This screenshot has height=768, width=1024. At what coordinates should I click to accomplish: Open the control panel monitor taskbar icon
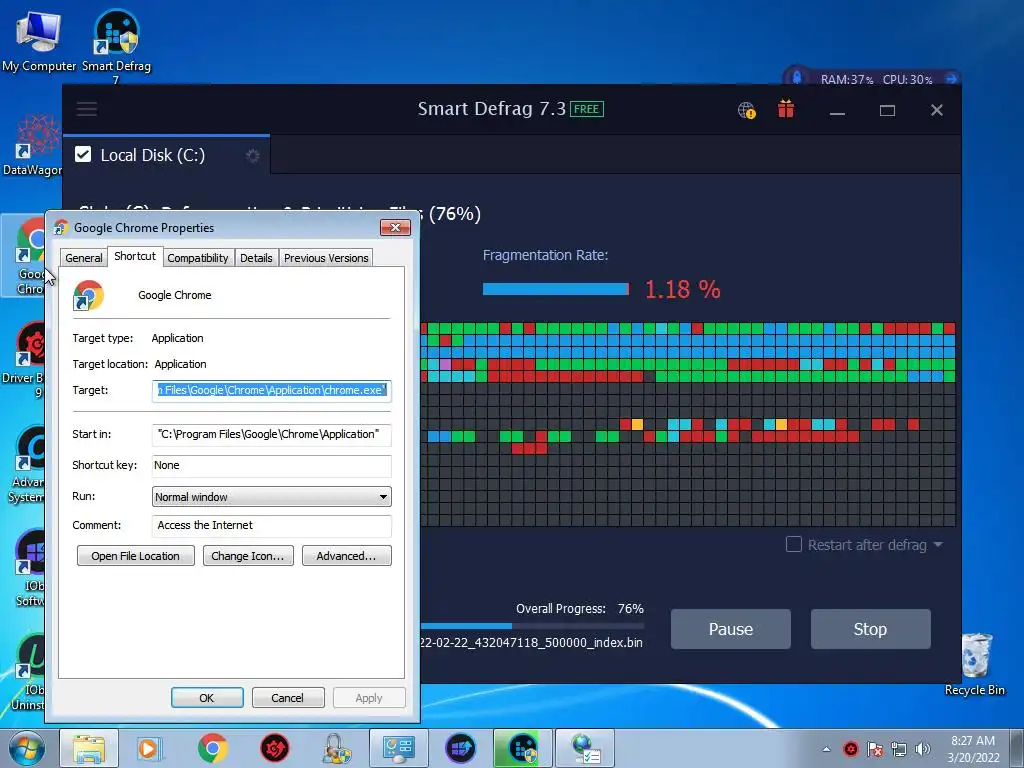(398, 748)
